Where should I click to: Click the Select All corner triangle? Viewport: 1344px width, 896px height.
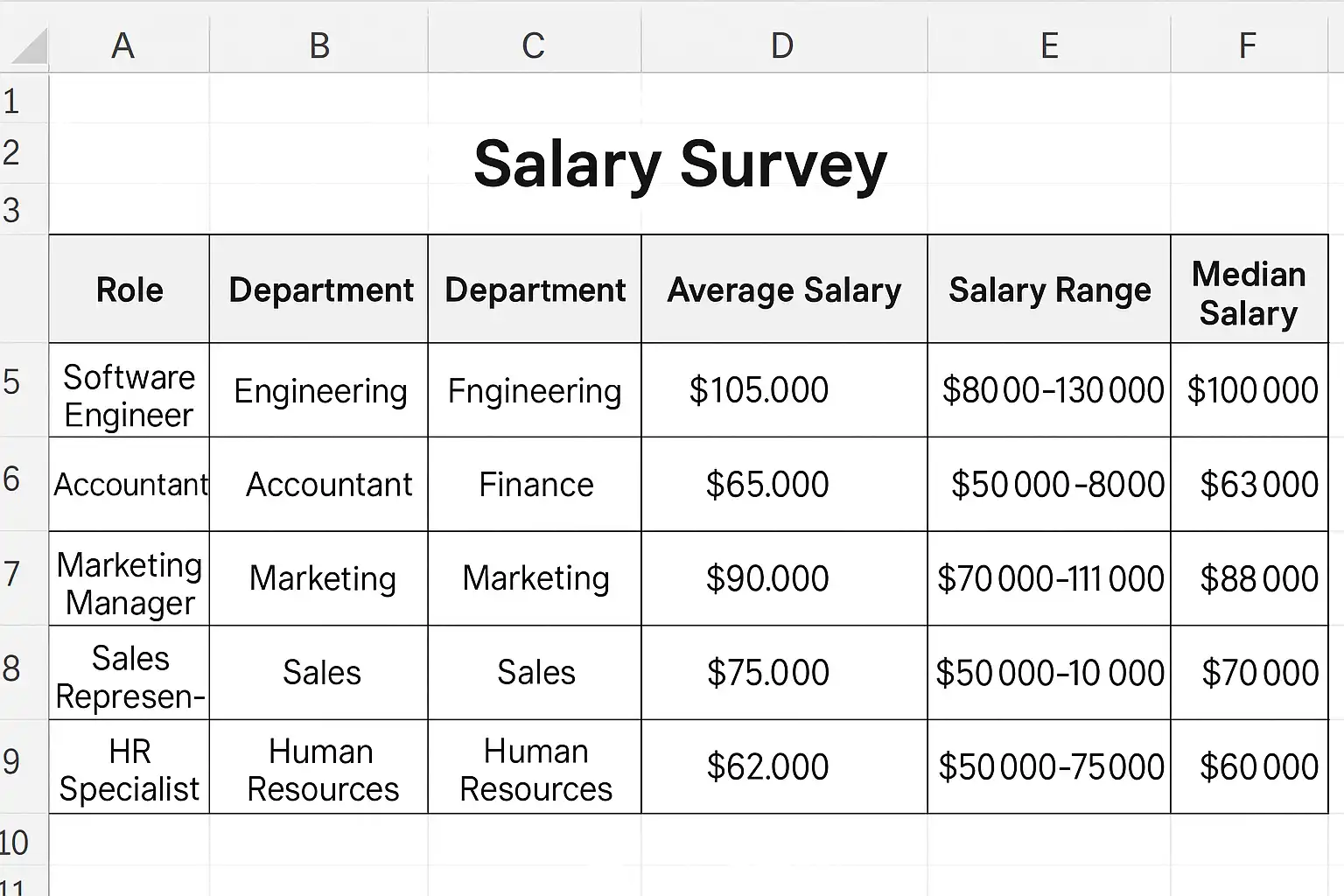26,47
